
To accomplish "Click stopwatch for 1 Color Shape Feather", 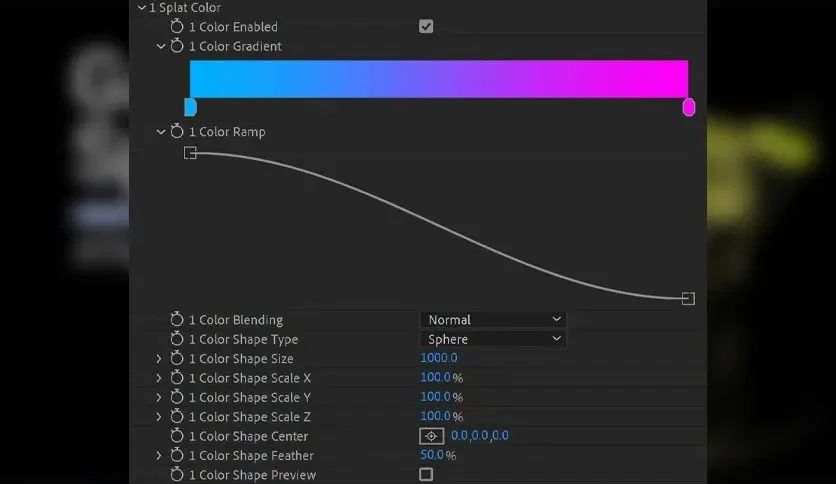I will coord(176,455).
